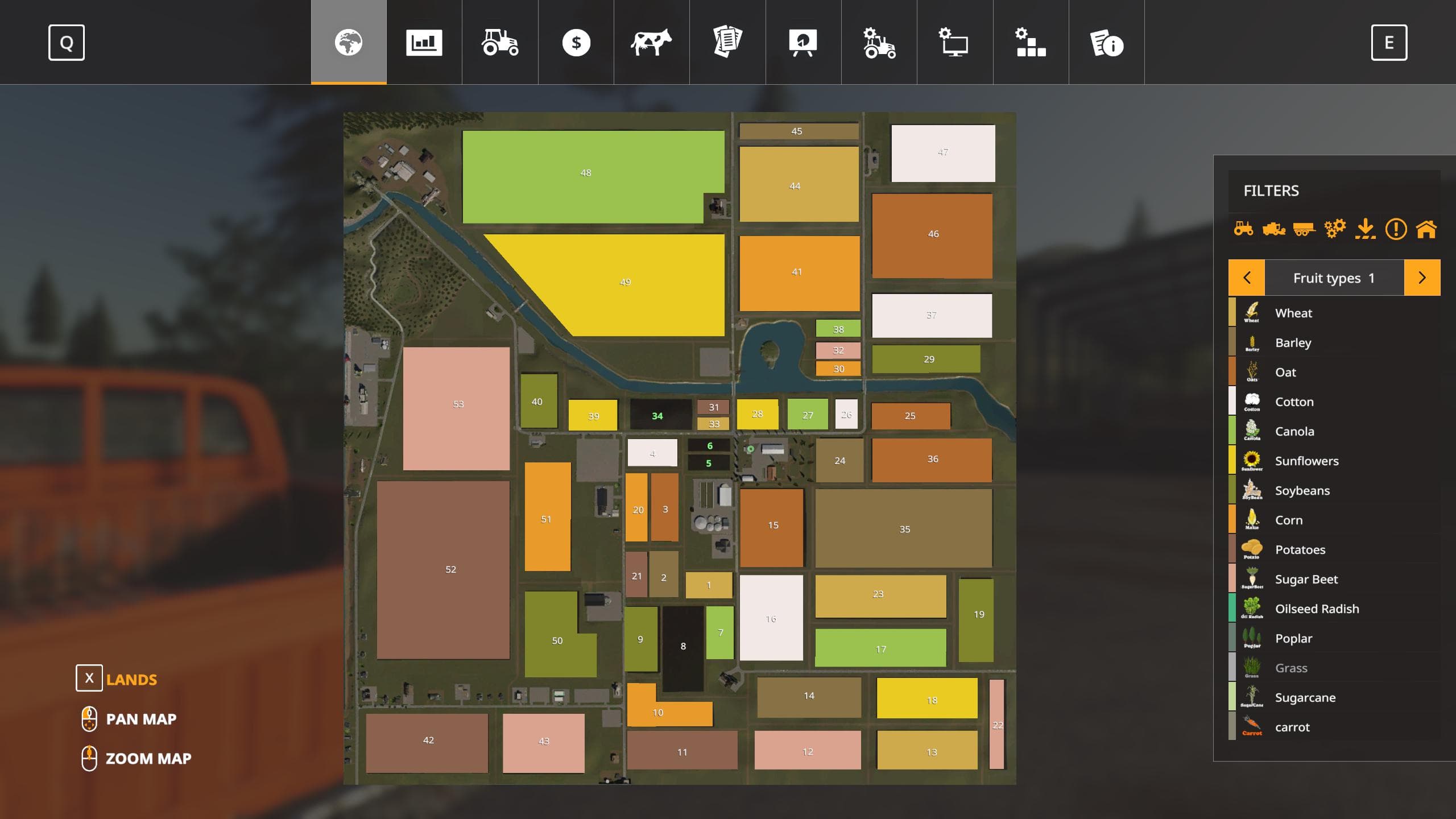The height and width of the screenshot is (819, 1456).
Task: Click the Poplar crop icon
Action: 1252,638
